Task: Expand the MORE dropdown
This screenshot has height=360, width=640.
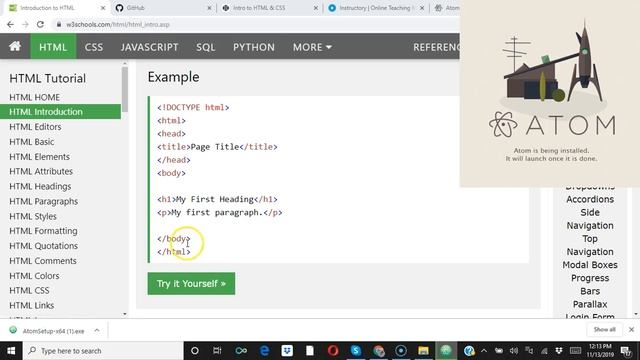Action: (312, 47)
